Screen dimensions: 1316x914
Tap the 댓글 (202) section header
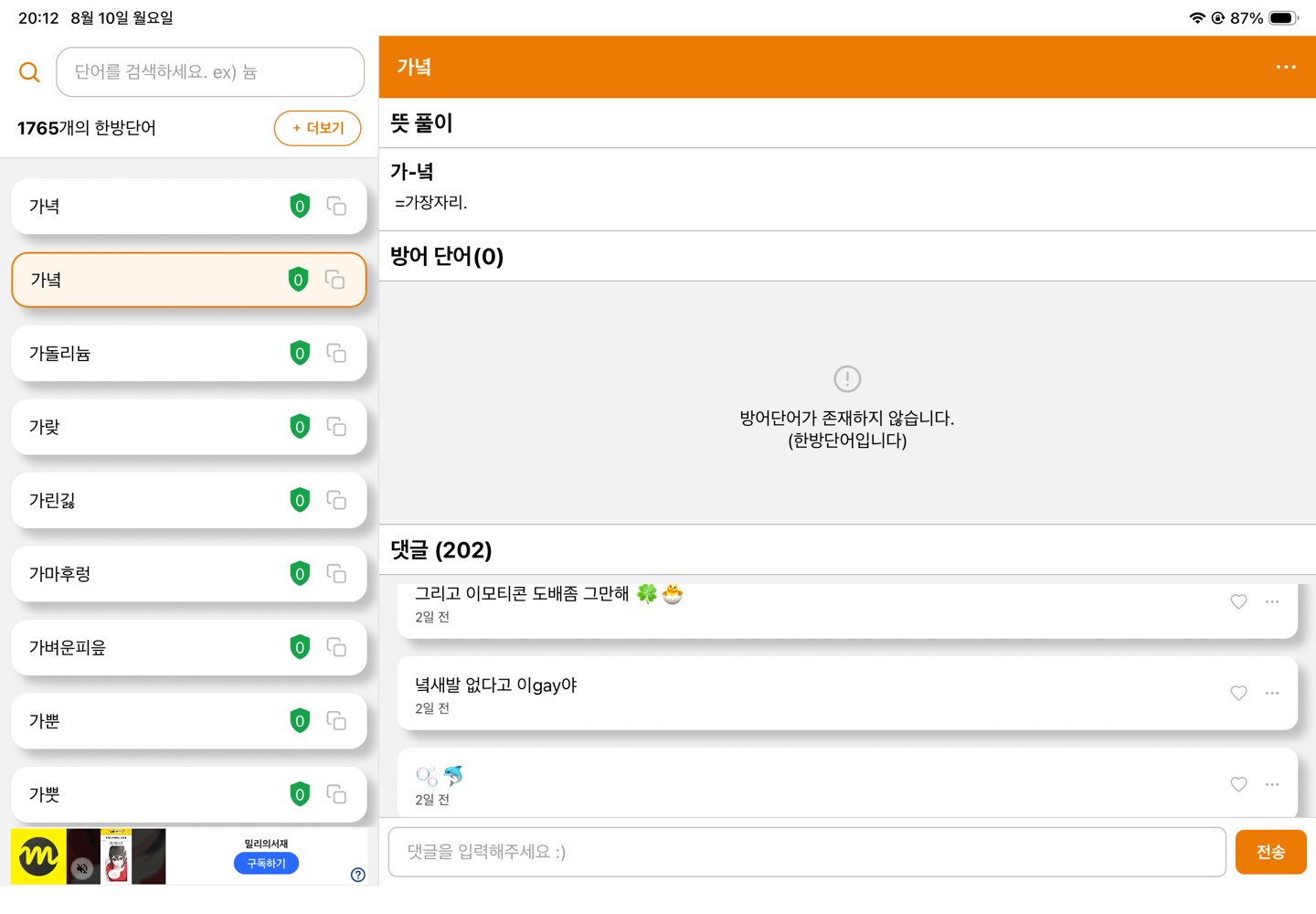(x=441, y=549)
